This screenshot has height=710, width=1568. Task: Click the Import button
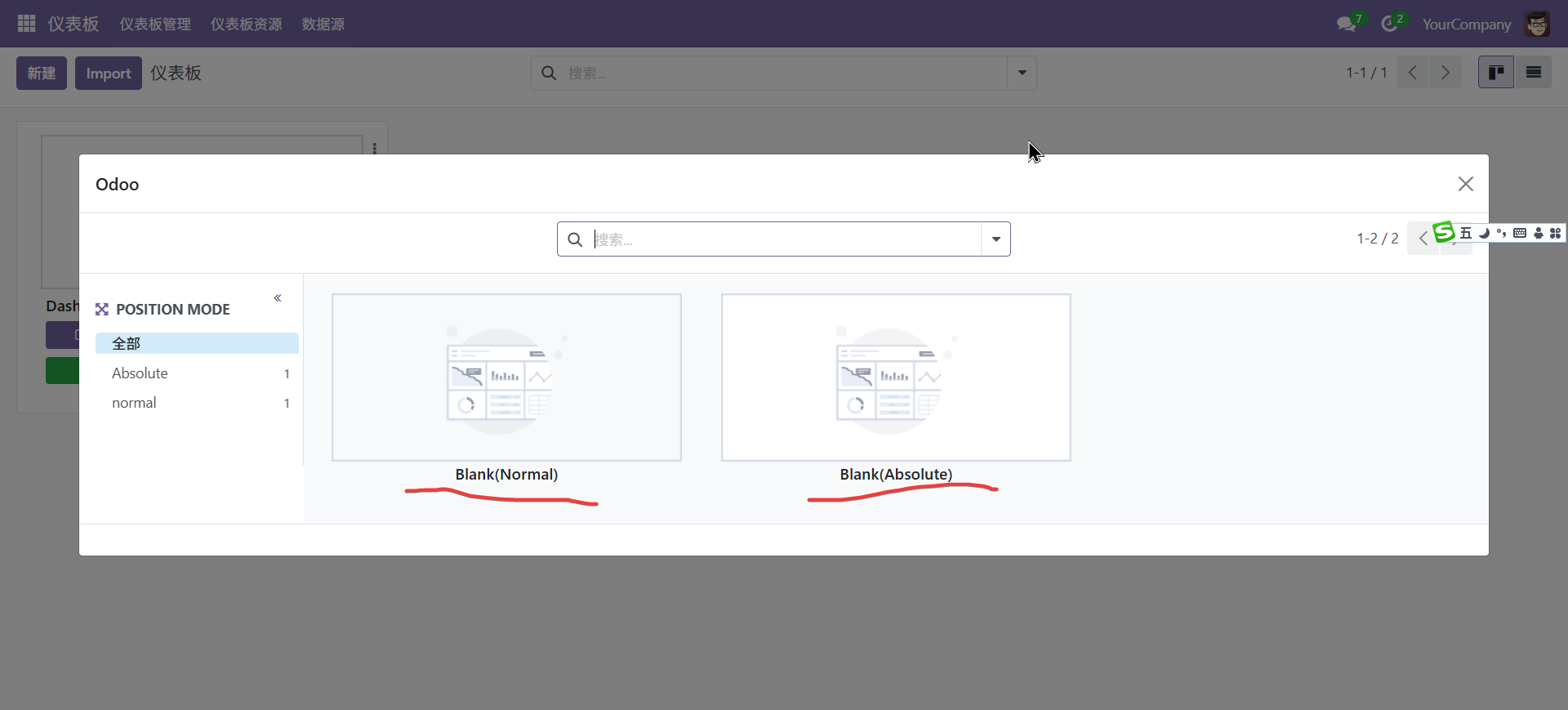click(x=109, y=74)
